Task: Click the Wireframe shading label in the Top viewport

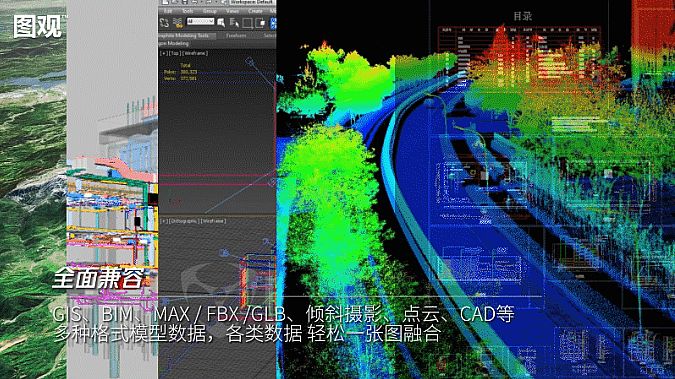Action: [x=195, y=53]
